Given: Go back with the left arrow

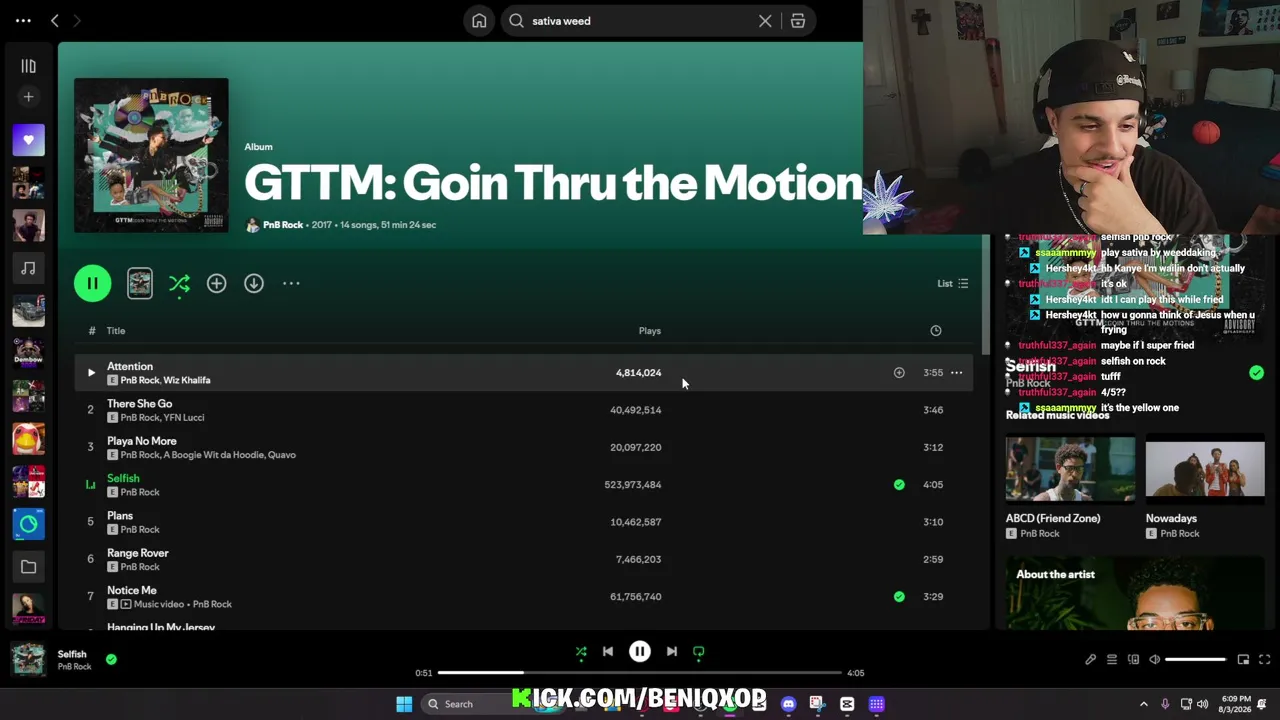Looking at the screenshot, I should tap(55, 21).
